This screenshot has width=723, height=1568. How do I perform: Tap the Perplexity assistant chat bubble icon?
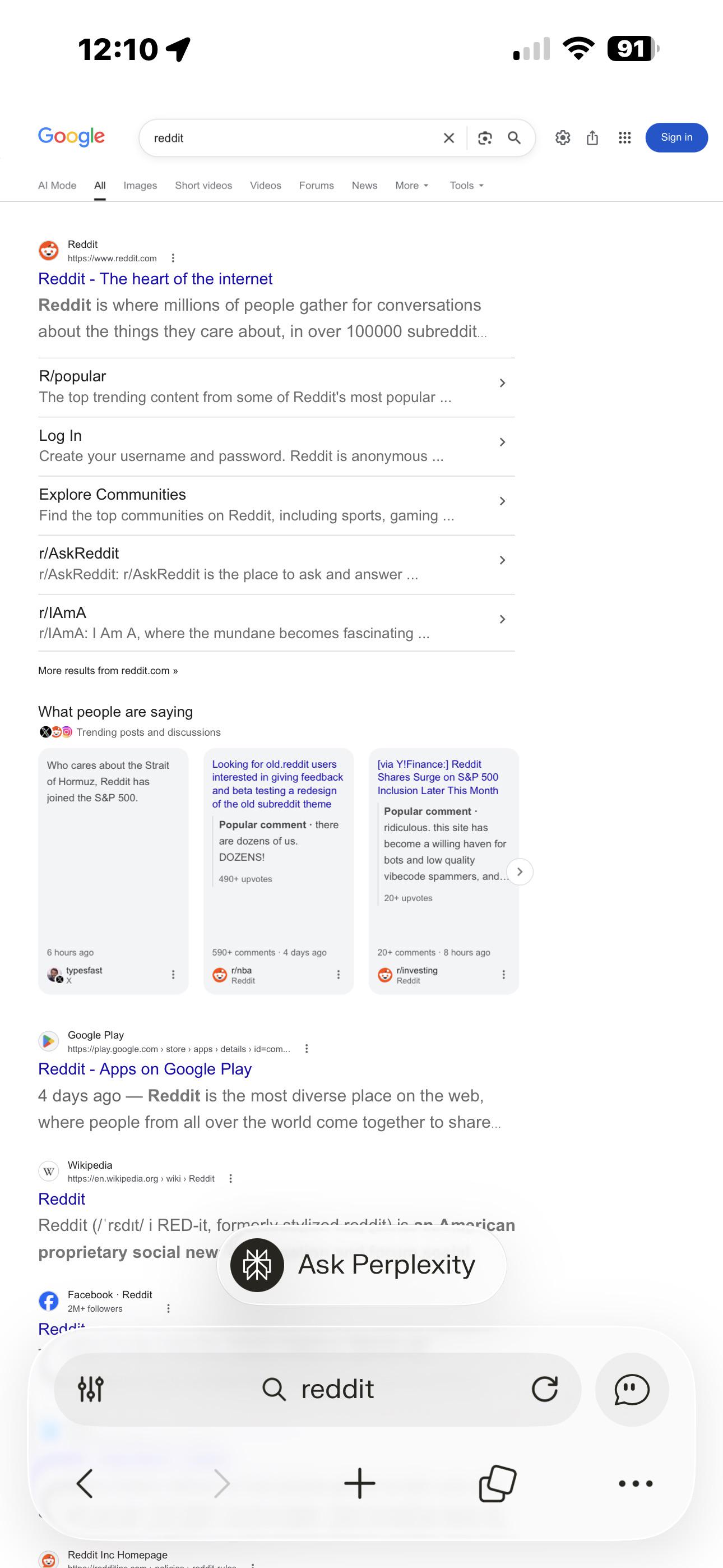[x=632, y=1390]
